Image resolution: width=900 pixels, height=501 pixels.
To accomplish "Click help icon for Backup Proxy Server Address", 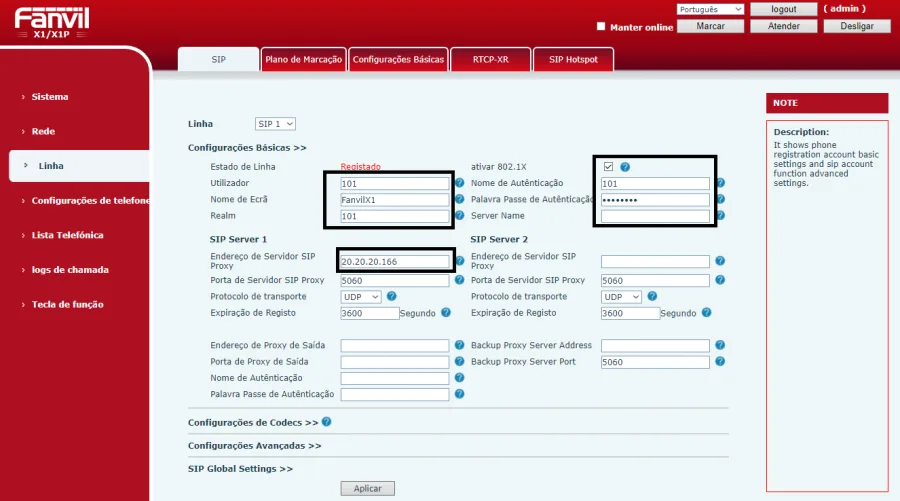I will pyautogui.click(x=720, y=345).
